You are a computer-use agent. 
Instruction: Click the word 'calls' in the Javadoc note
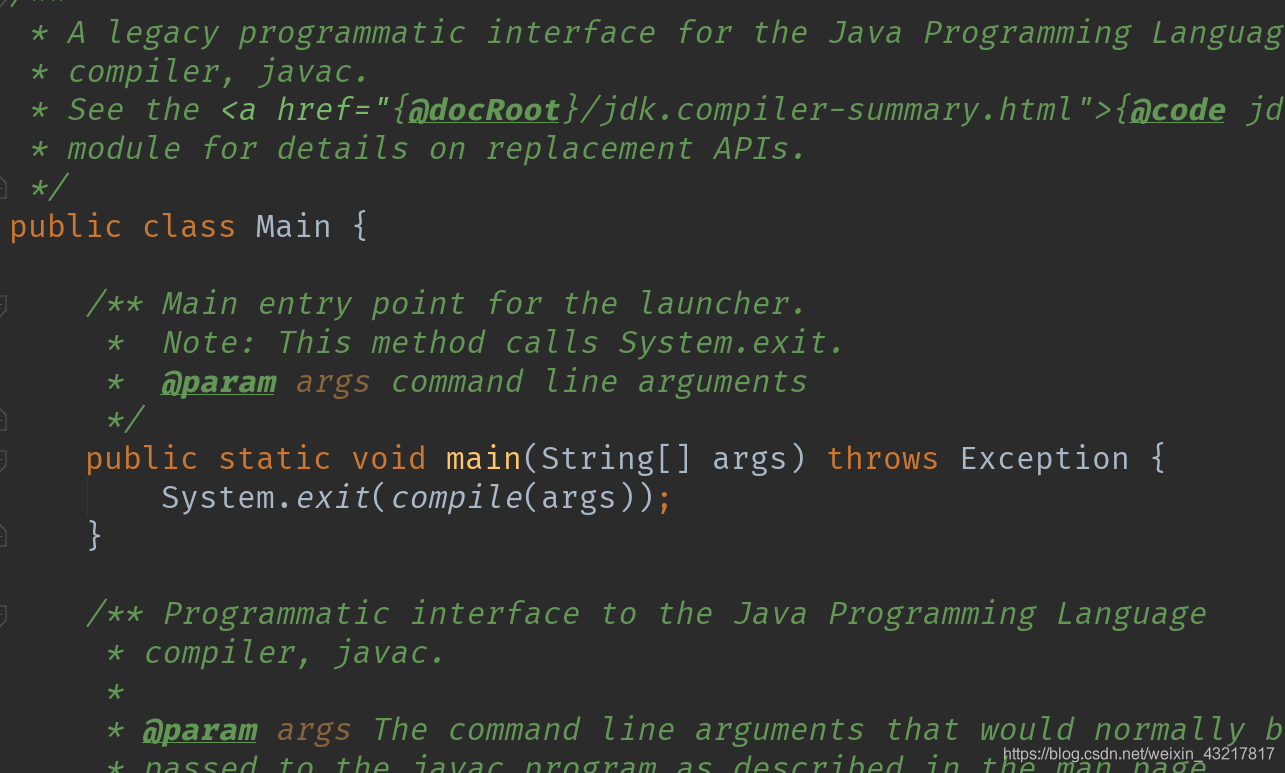pyautogui.click(x=551, y=342)
